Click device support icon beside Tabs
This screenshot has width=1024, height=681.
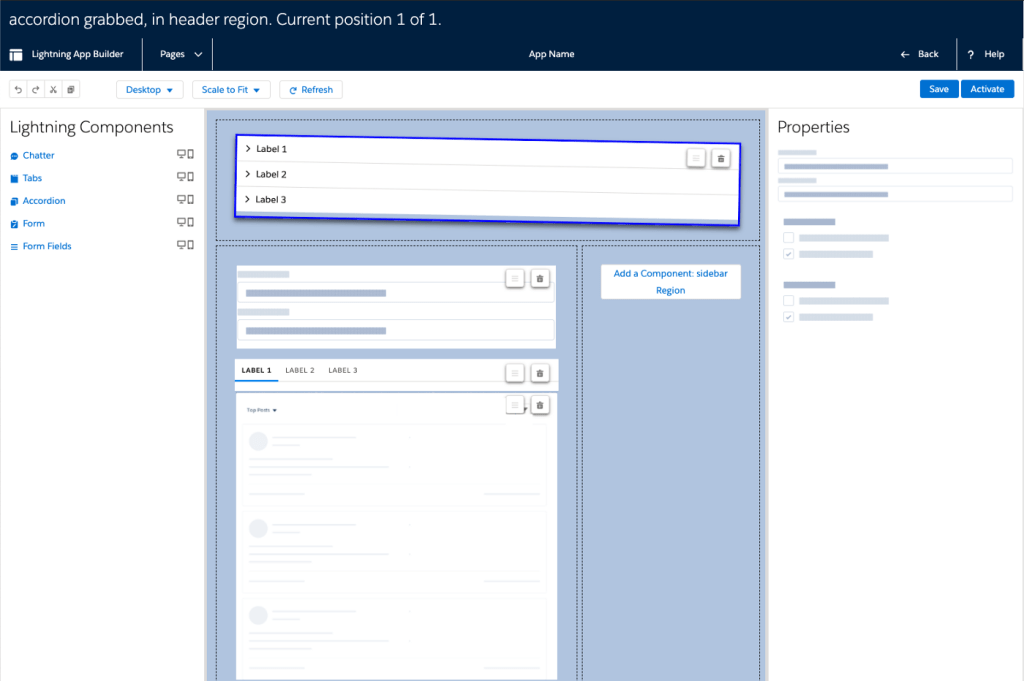click(x=185, y=177)
